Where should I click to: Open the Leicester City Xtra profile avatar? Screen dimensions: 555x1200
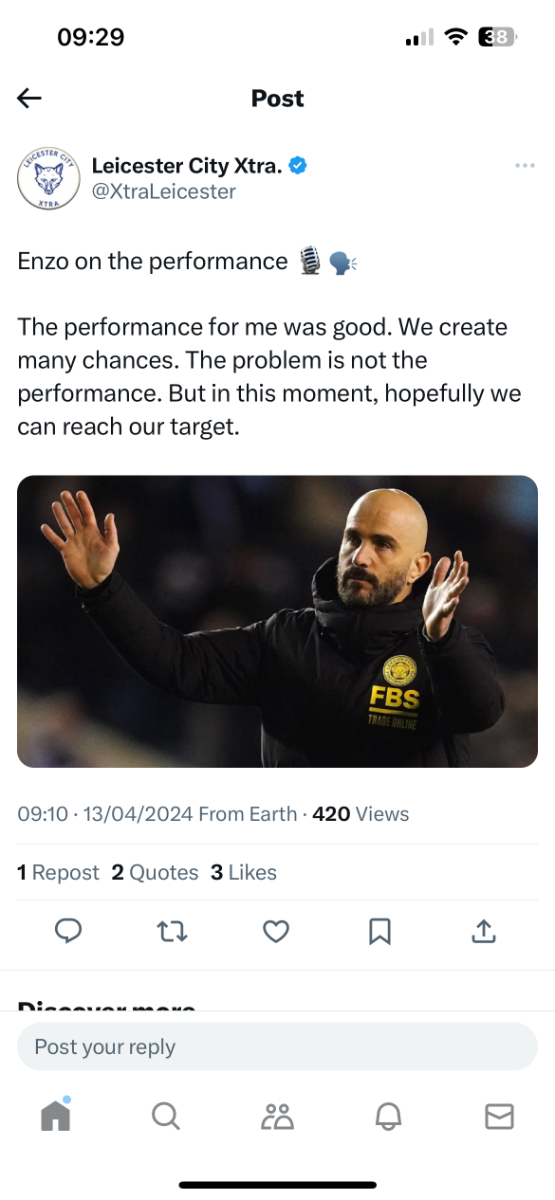(x=48, y=178)
